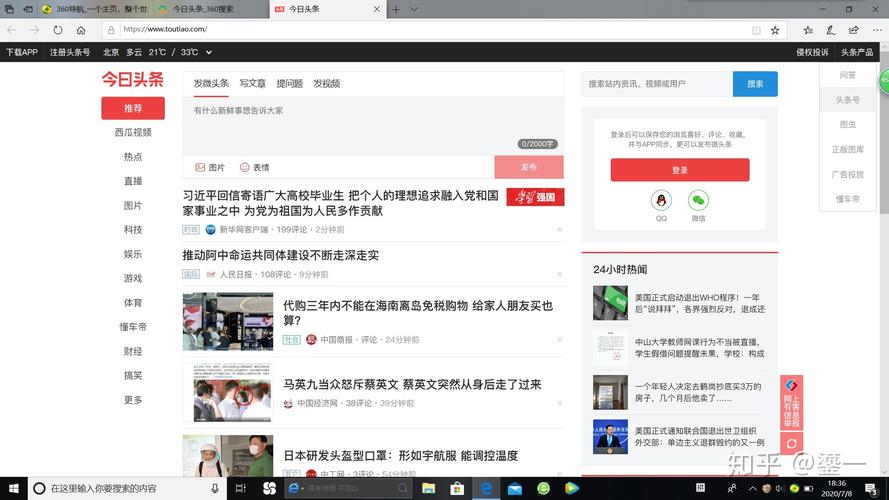Image resolution: width=889 pixels, height=500 pixels.
Task: Click the 表情 emoji icon
Action: tap(244, 167)
